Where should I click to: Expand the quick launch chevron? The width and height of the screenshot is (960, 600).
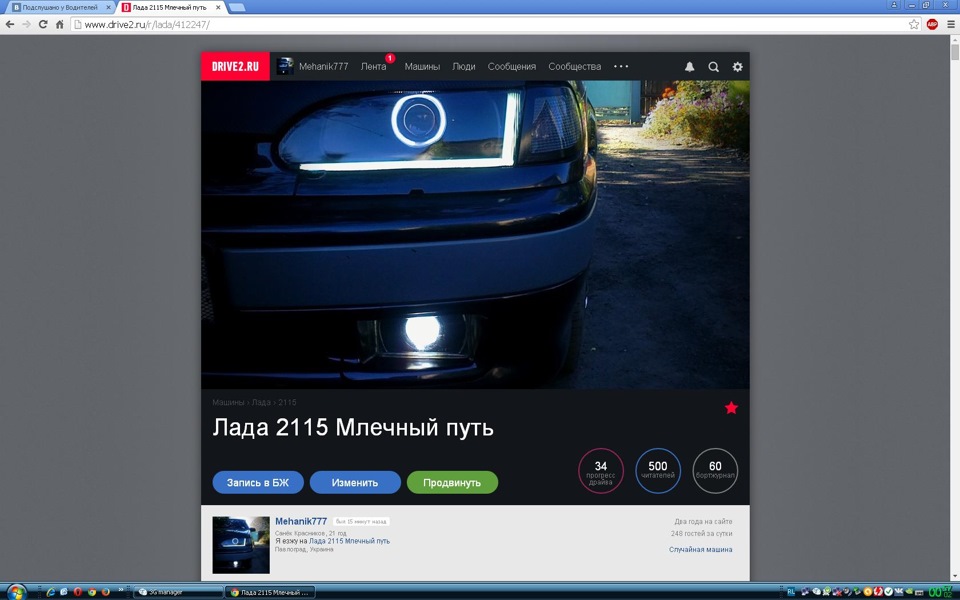[x=121, y=590]
